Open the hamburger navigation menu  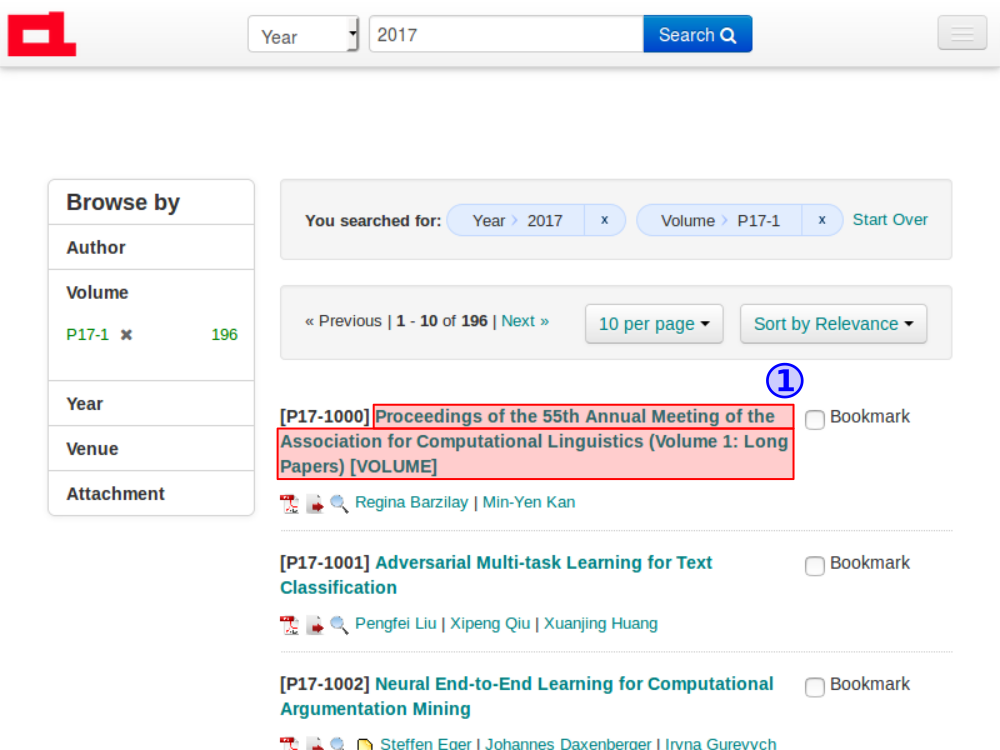(962, 33)
